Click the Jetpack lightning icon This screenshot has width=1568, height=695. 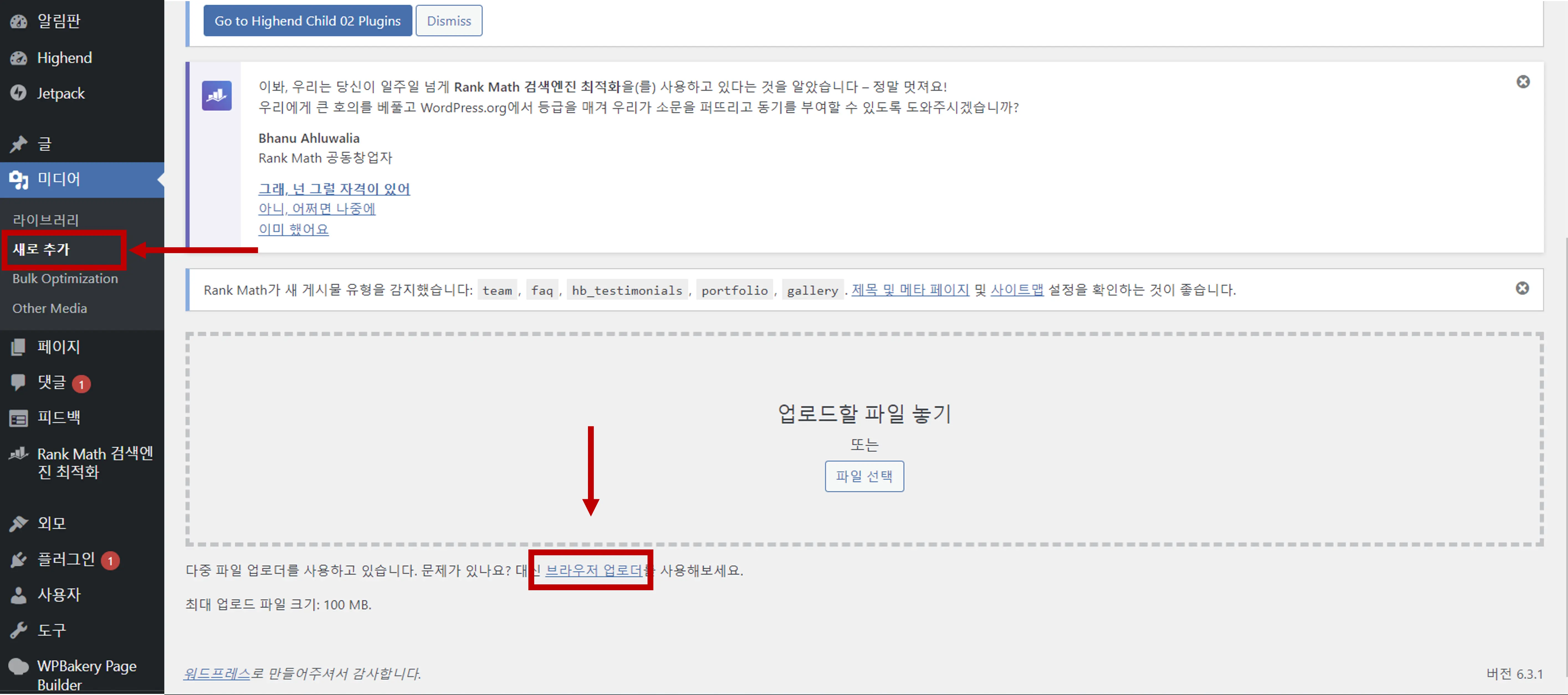pos(19,93)
